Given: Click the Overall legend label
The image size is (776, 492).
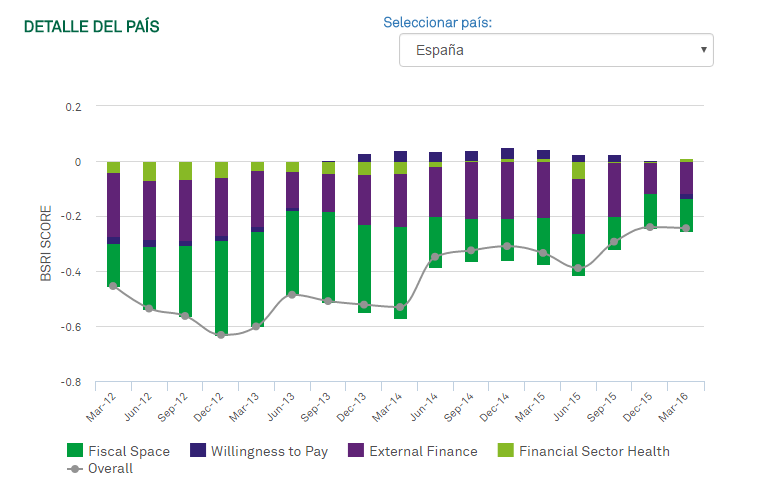Looking at the screenshot, I should click(x=110, y=468).
